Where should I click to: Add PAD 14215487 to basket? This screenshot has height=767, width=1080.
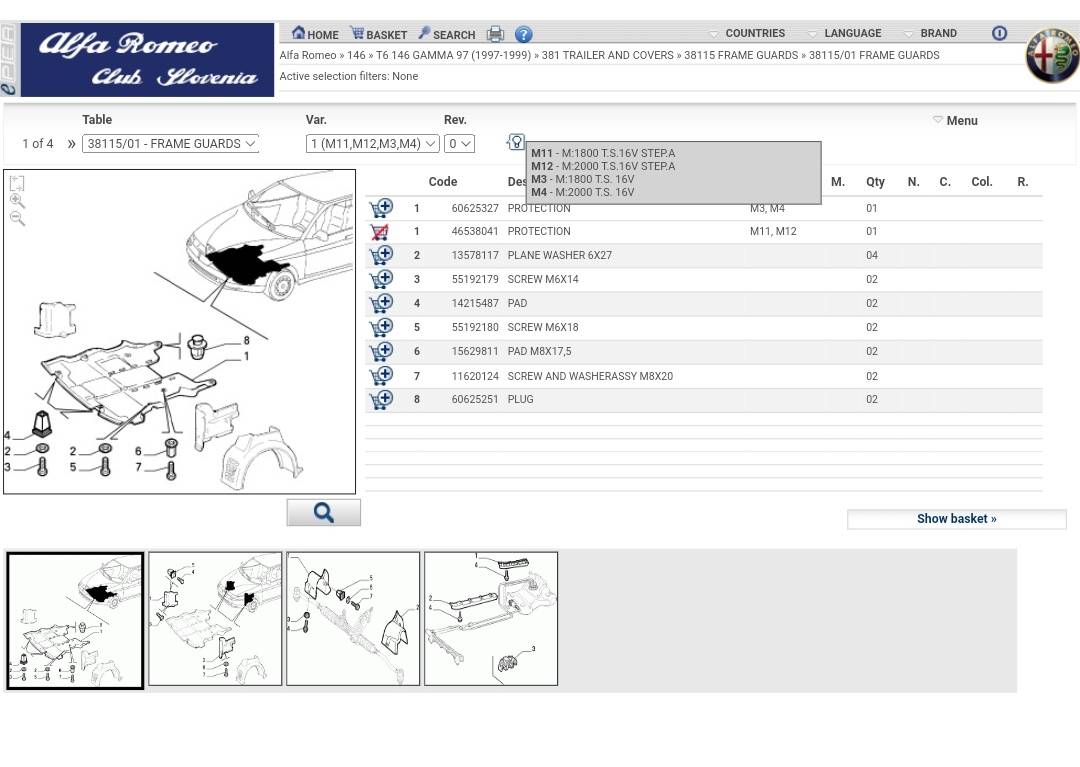(x=381, y=303)
